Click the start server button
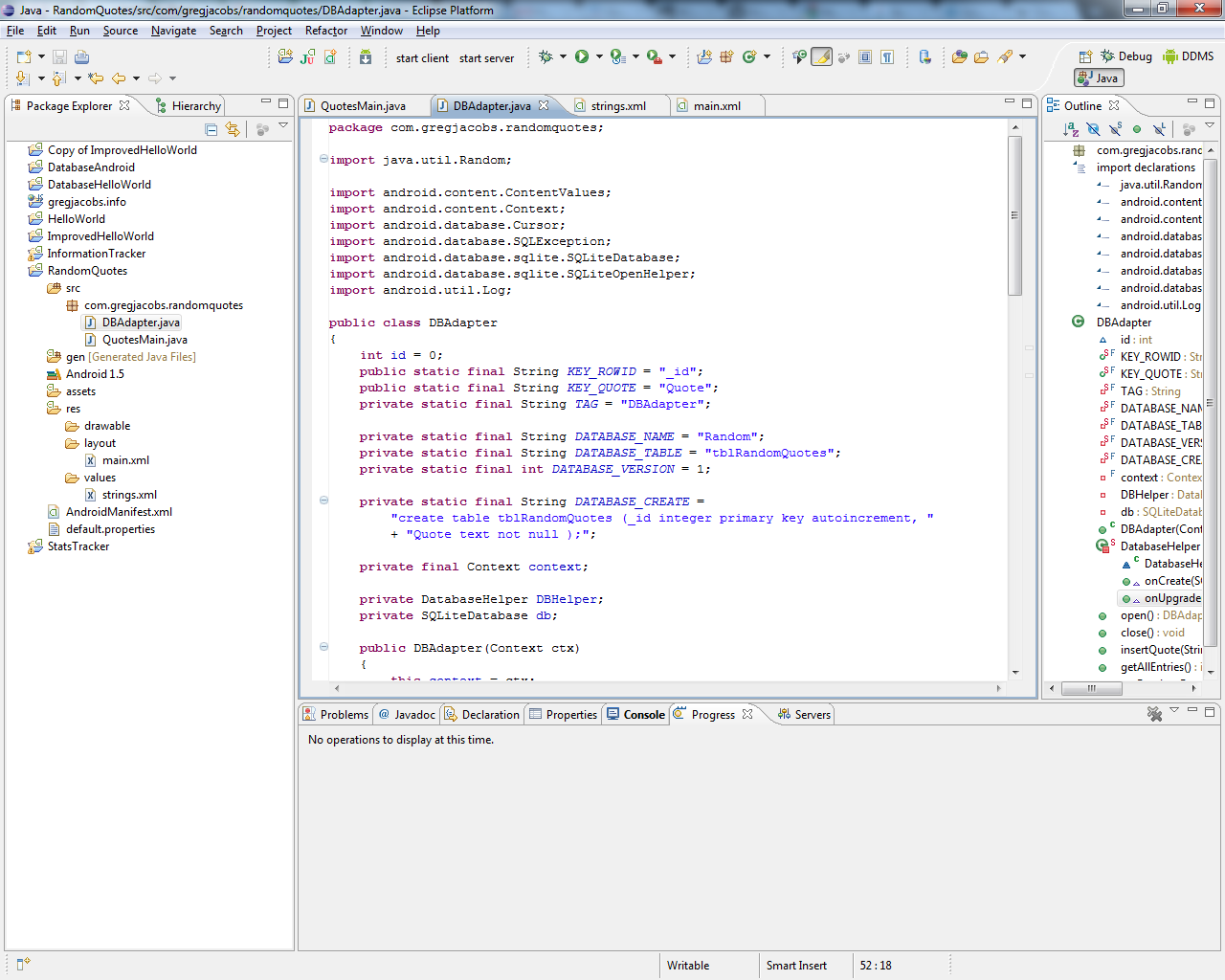The image size is (1225, 980). [486, 57]
